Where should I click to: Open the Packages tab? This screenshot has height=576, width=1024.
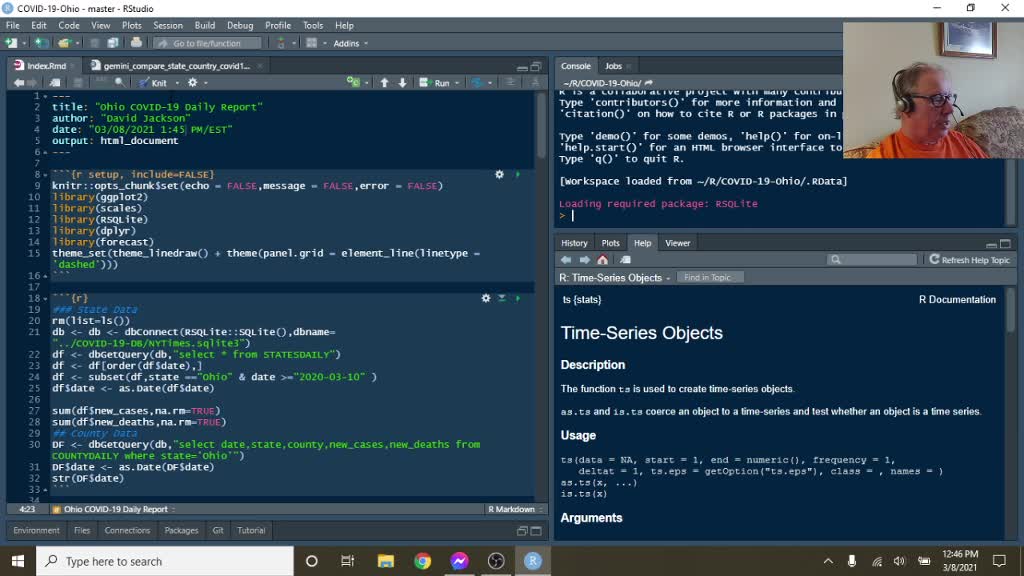click(x=181, y=530)
